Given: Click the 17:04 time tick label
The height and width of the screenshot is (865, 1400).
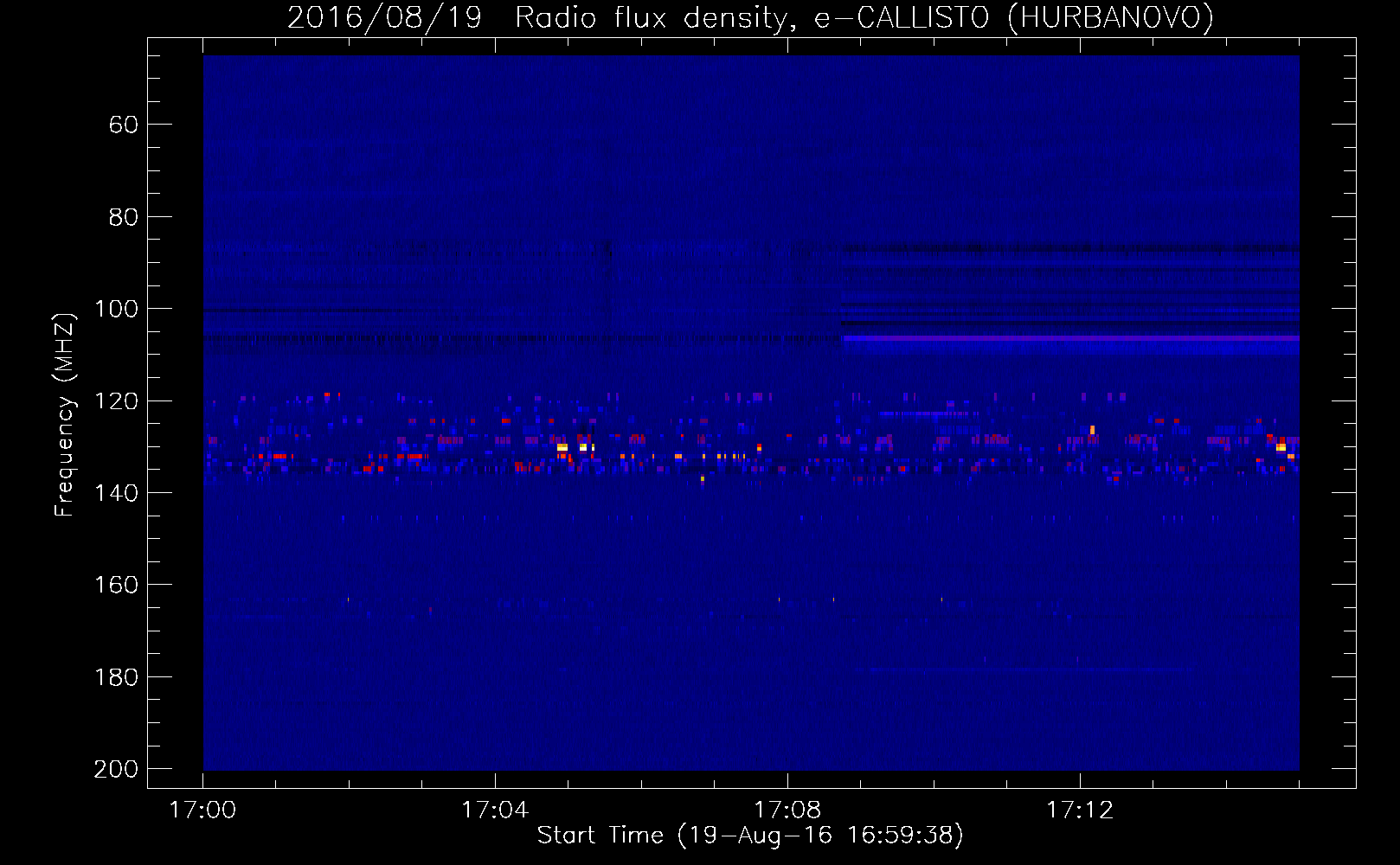Looking at the screenshot, I should pyautogui.click(x=495, y=811).
